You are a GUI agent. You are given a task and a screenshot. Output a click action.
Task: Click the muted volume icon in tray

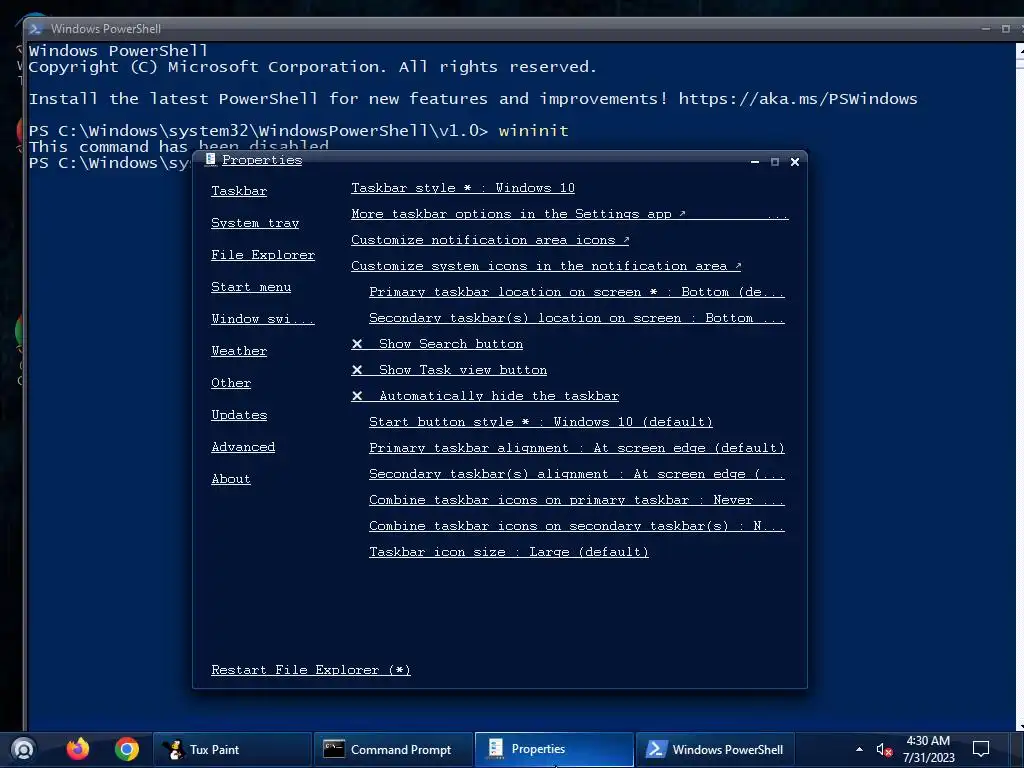[x=884, y=750]
